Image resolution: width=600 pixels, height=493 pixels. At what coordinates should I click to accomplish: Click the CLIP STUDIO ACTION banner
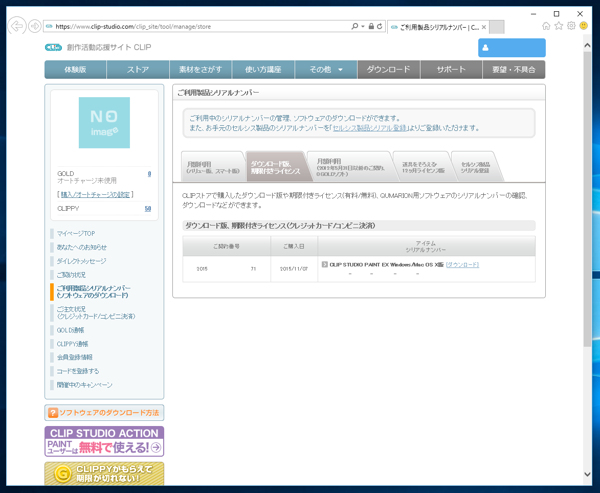pos(104,441)
